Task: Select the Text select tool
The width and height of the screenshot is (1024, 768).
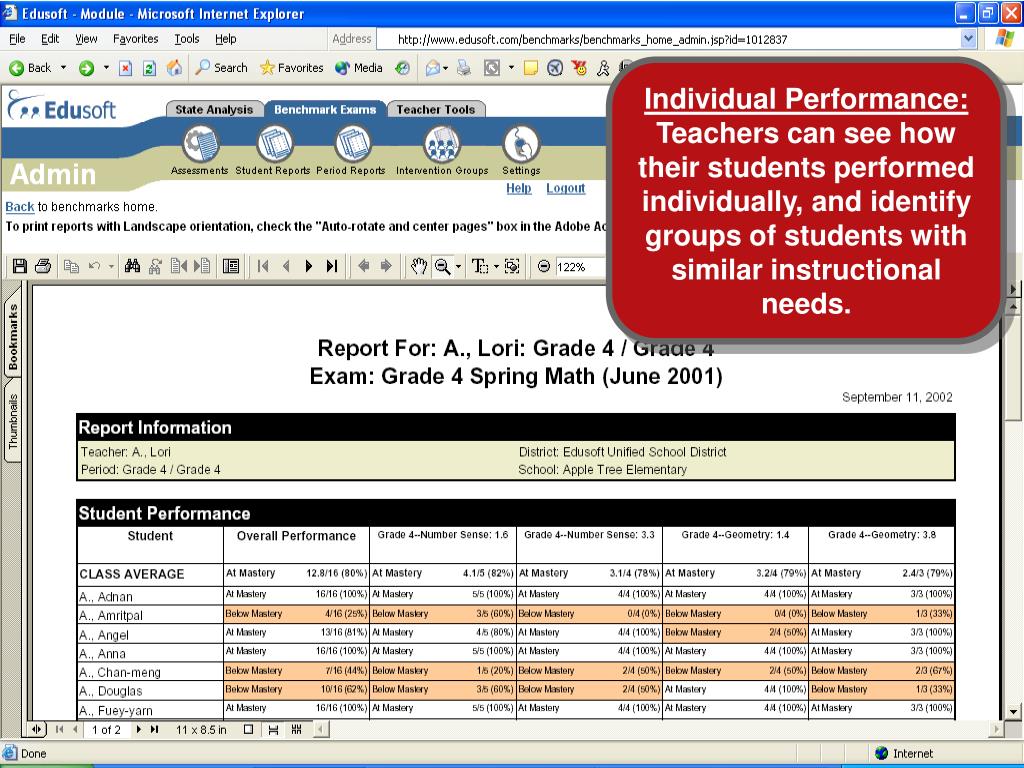Action: pyautogui.click(x=479, y=266)
